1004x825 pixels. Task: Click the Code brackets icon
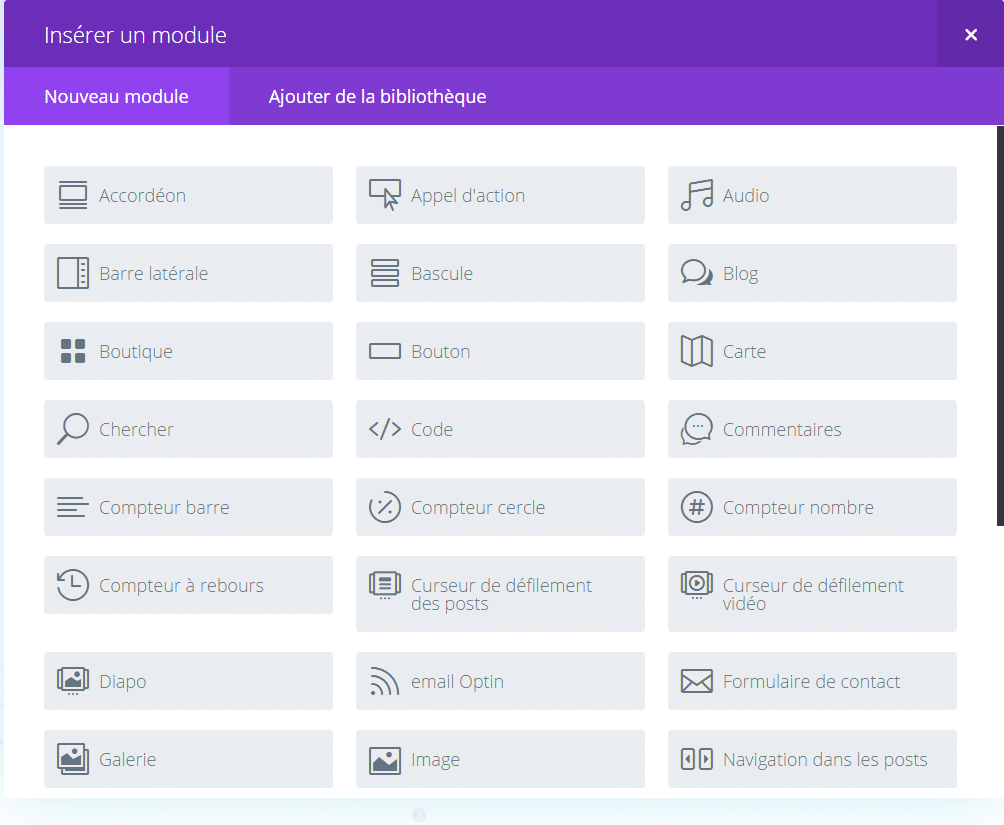pos(385,429)
